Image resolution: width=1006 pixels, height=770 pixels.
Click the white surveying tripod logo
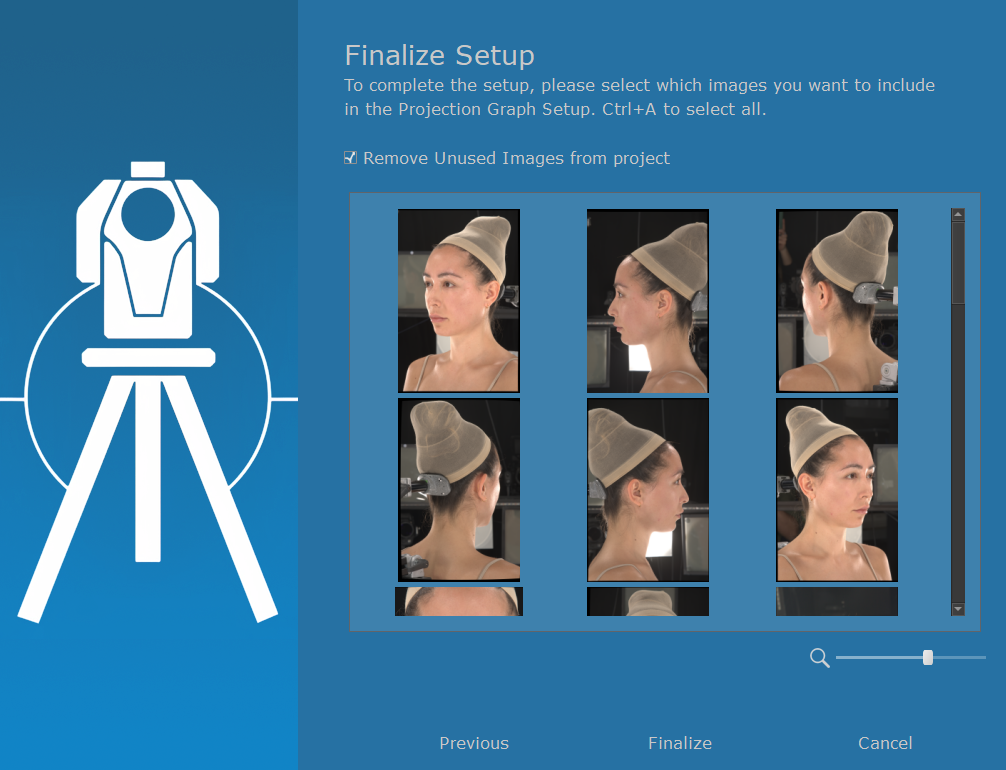tap(148, 391)
